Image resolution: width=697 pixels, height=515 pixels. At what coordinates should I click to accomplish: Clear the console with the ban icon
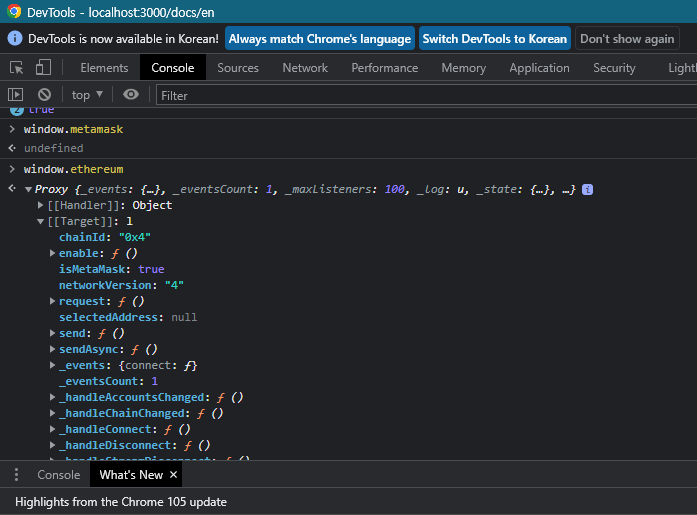coord(44,95)
